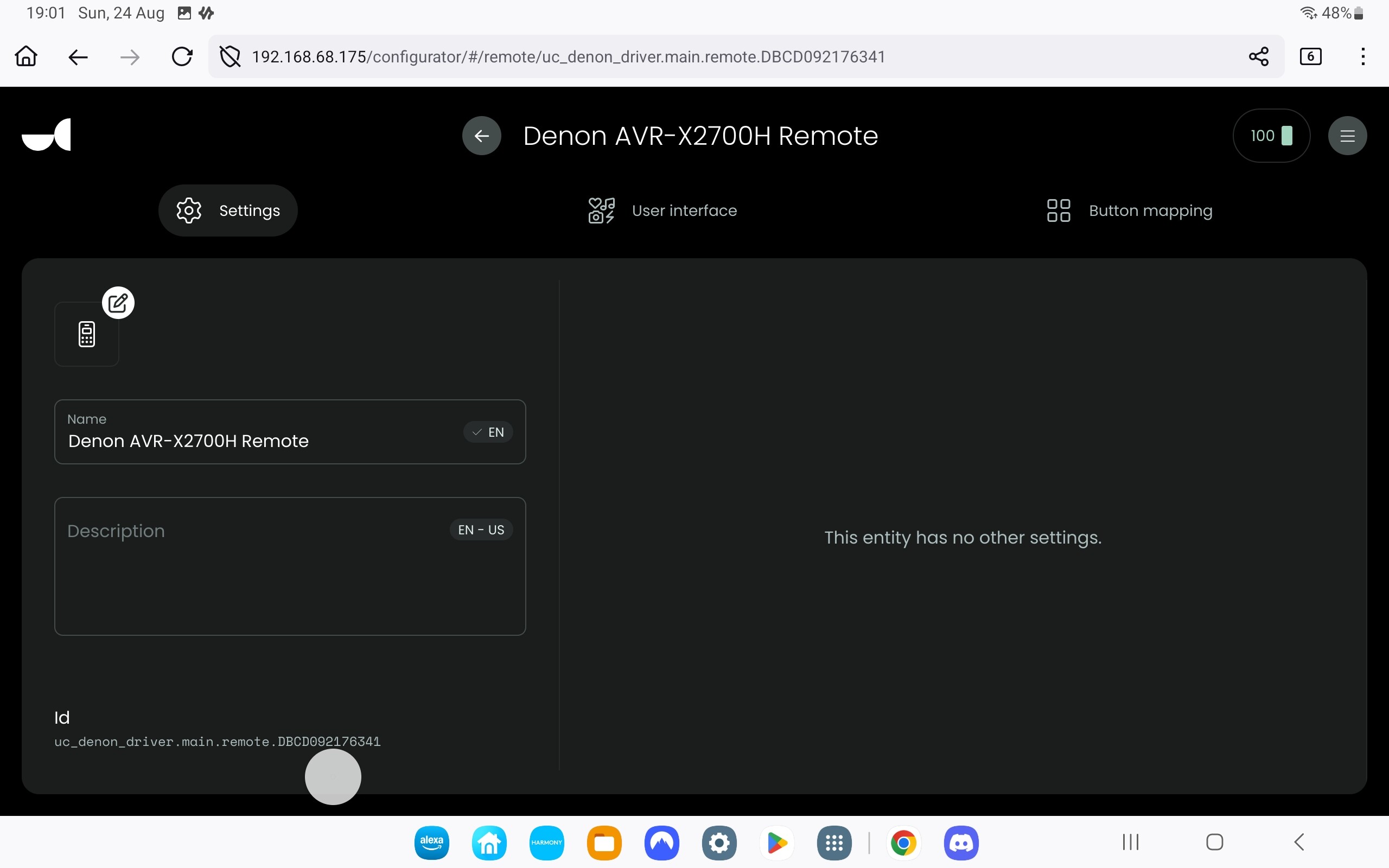
Task: Reload the configurator page
Action: tap(182, 56)
